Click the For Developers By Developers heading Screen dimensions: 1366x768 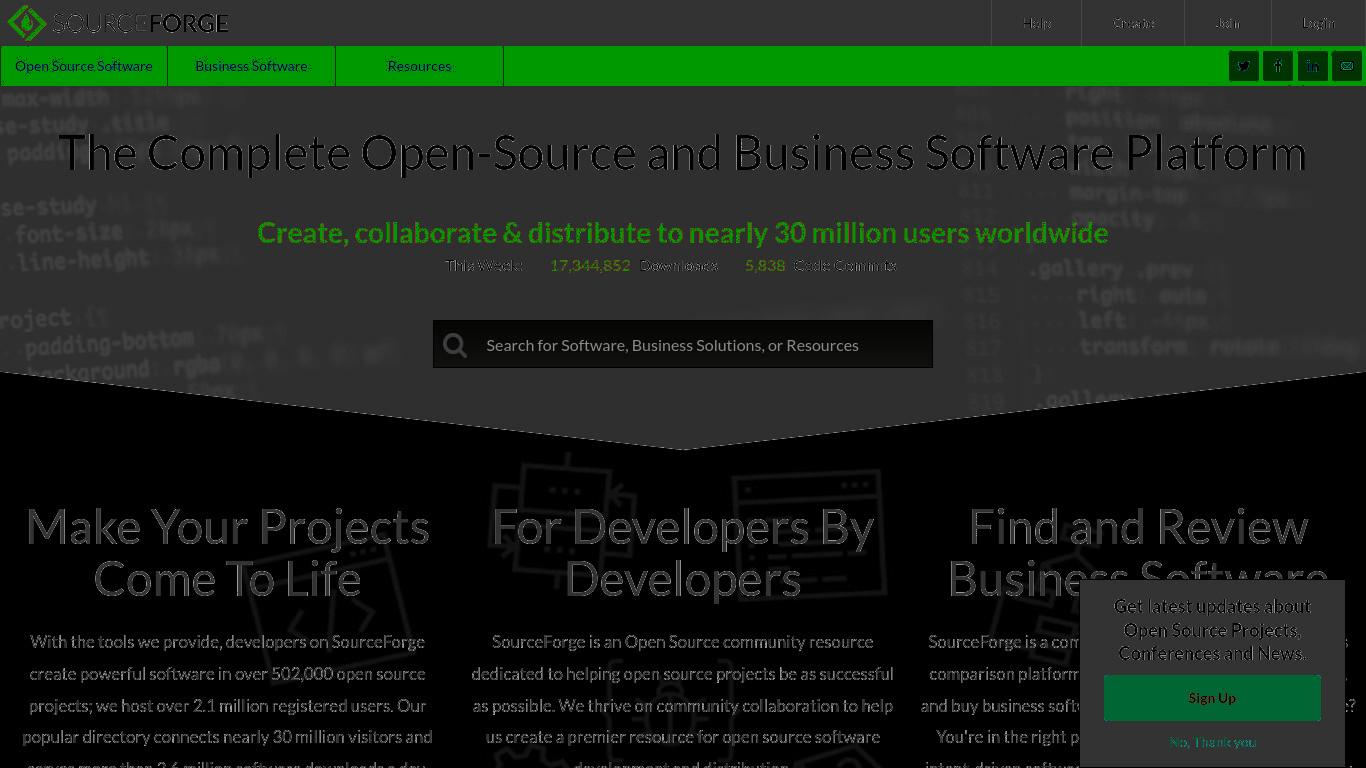coord(683,553)
